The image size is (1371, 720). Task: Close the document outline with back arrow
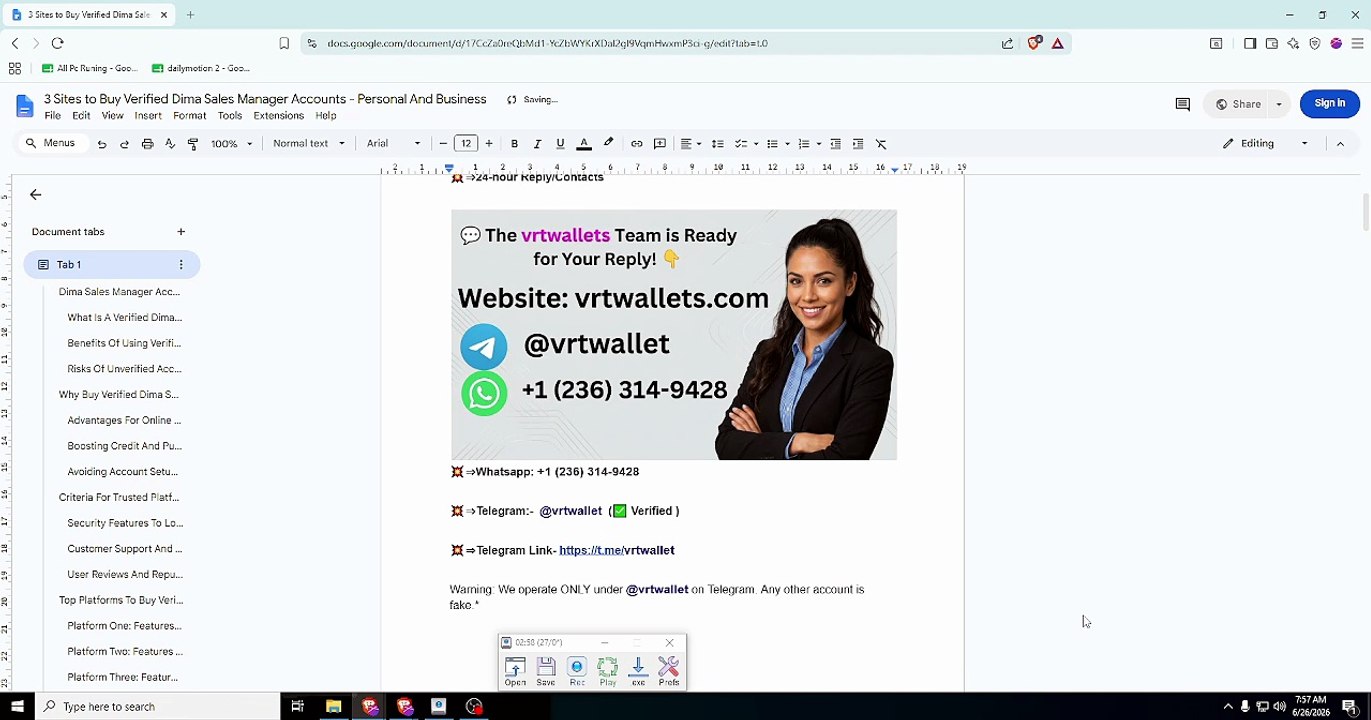(36, 195)
